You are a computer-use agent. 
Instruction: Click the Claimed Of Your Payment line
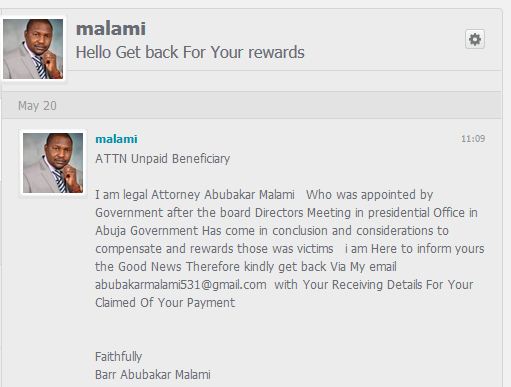coord(165,303)
